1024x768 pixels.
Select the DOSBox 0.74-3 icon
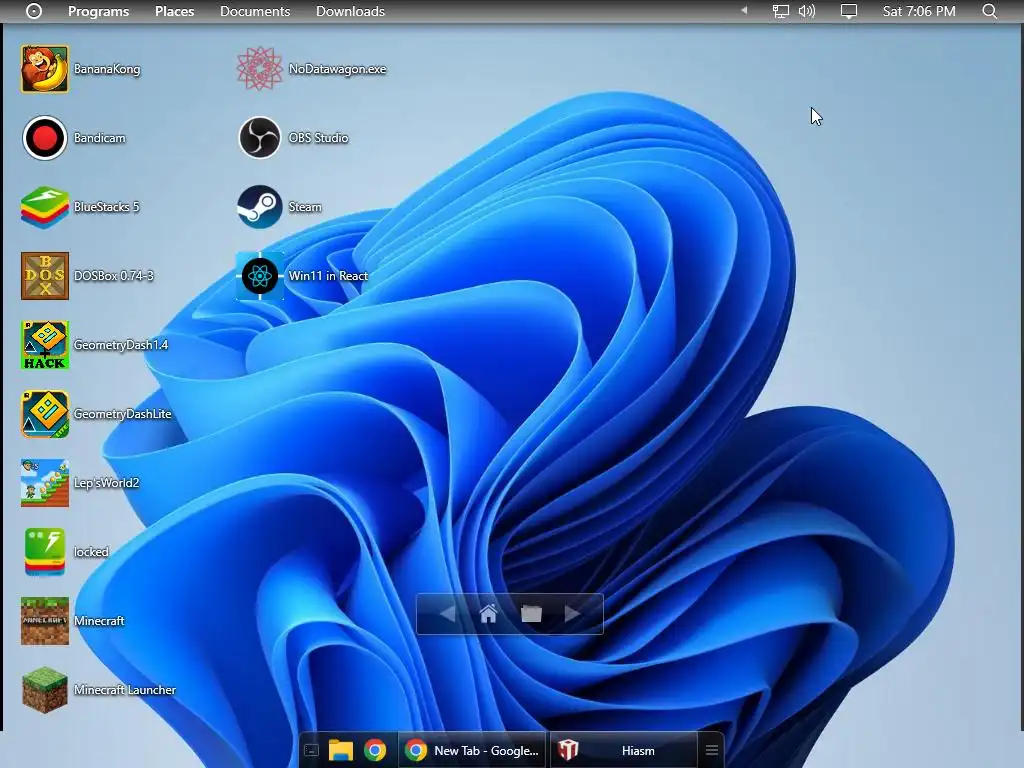click(x=44, y=276)
